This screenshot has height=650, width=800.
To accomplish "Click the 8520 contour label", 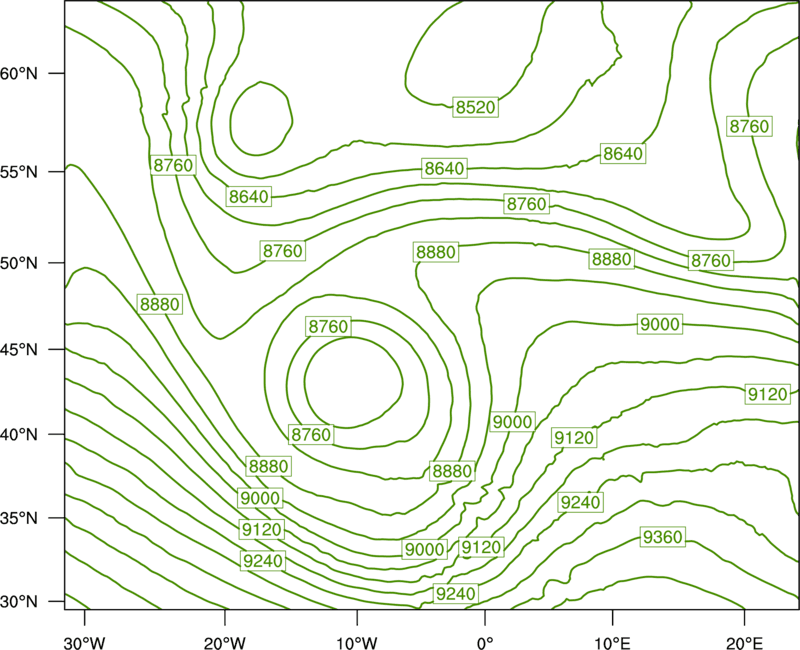I will (476, 107).
